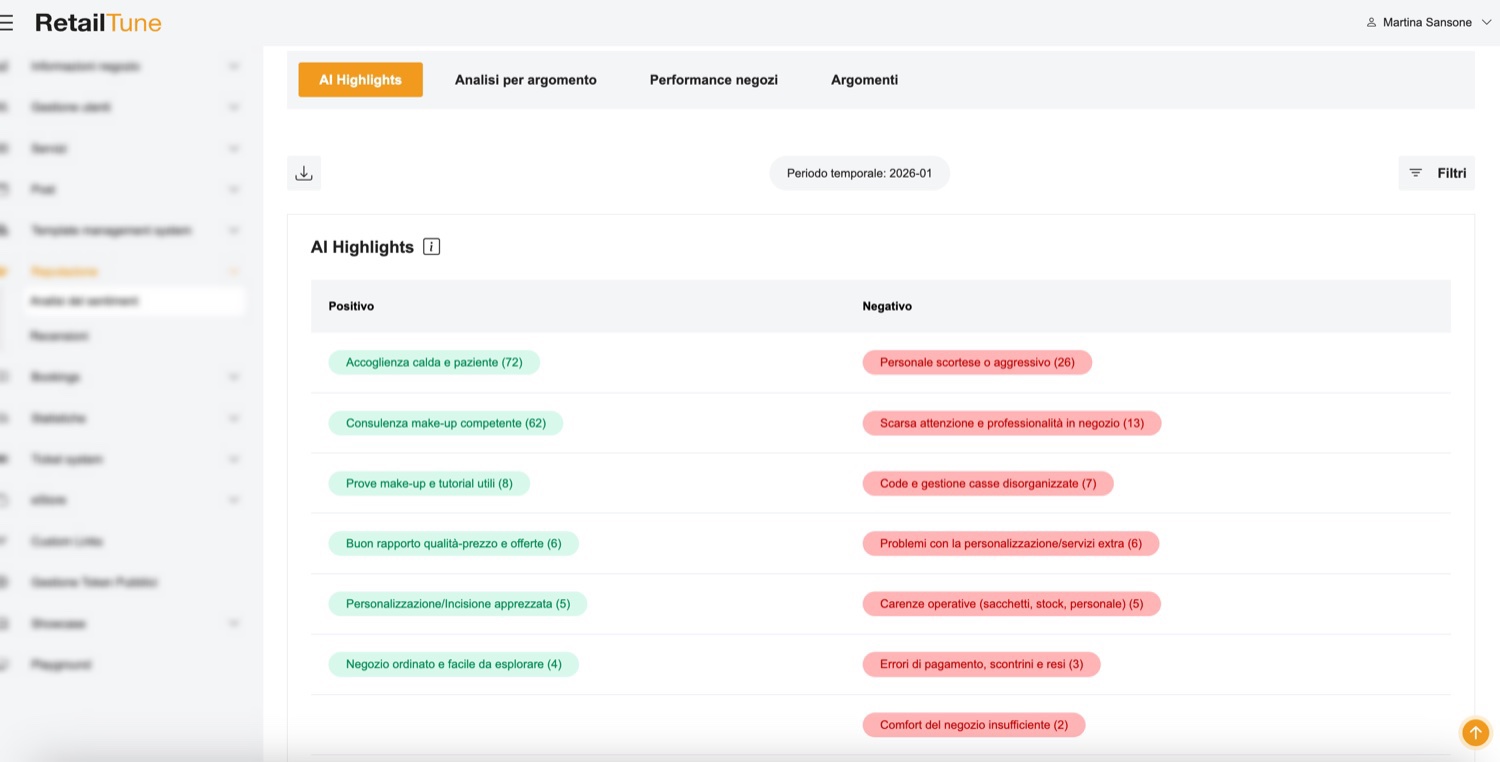Click Prove make-up e tutorial utili (8)
The image size is (1500, 762).
pos(429,483)
